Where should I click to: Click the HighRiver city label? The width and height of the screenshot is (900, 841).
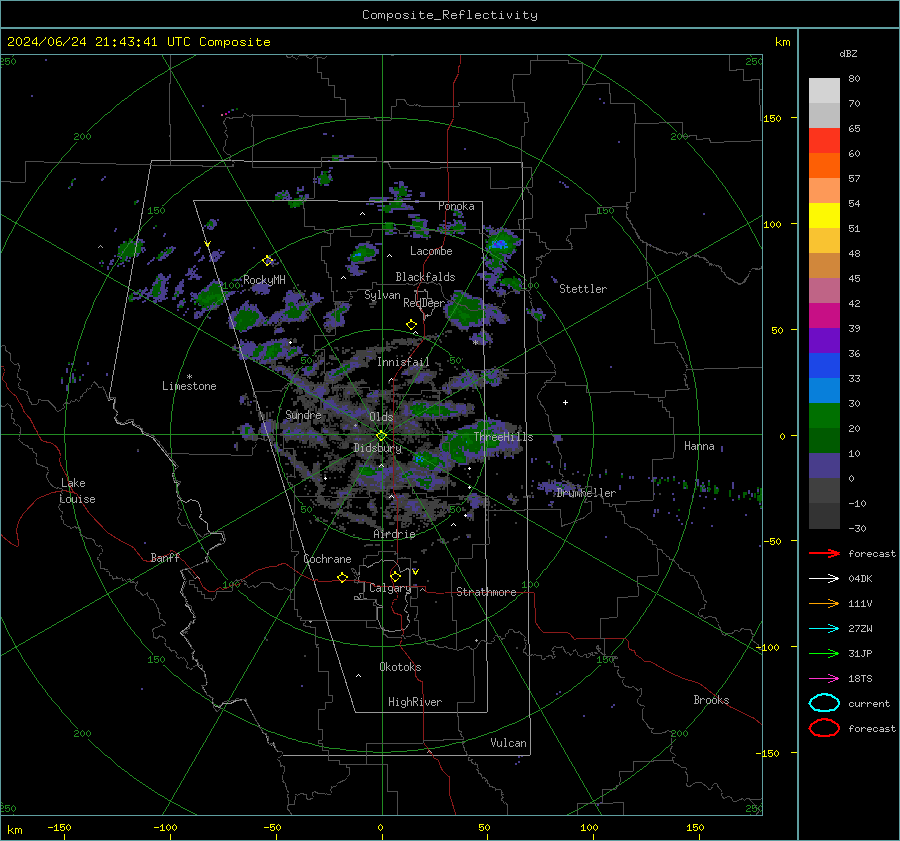pyautogui.click(x=415, y=702)
